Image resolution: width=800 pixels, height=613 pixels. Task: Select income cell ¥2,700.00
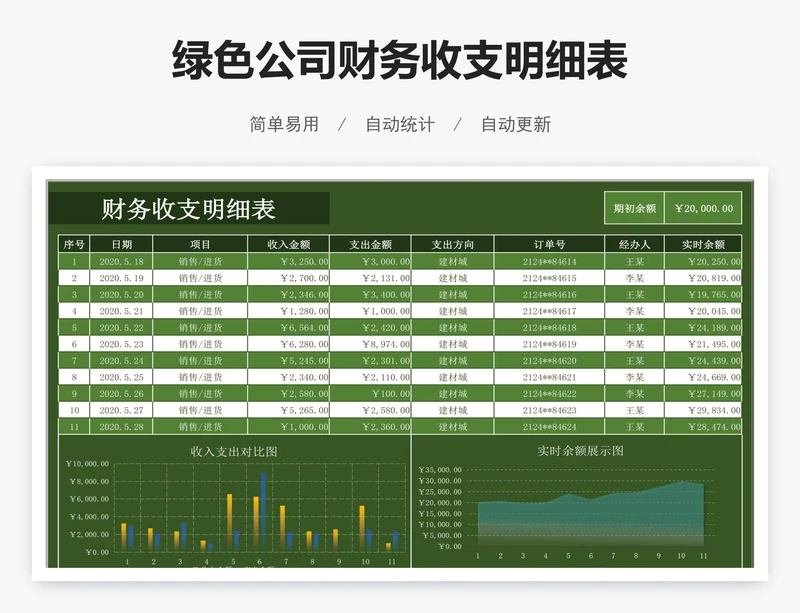289,278
